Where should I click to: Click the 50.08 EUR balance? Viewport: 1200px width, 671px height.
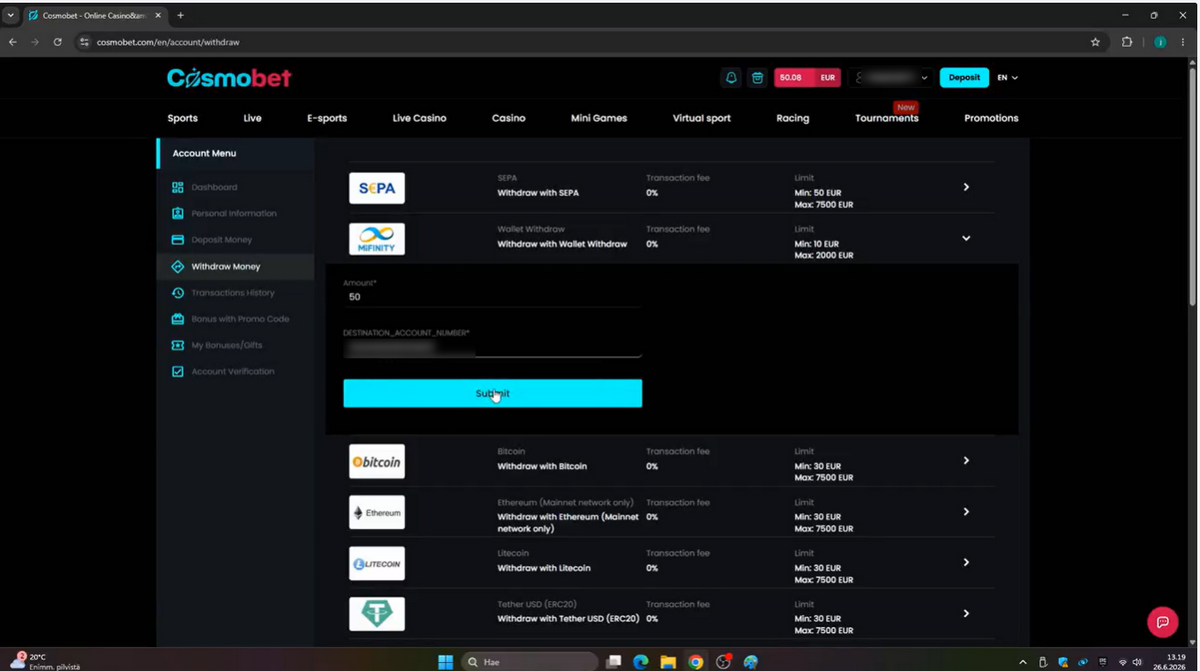click(807, 78)
